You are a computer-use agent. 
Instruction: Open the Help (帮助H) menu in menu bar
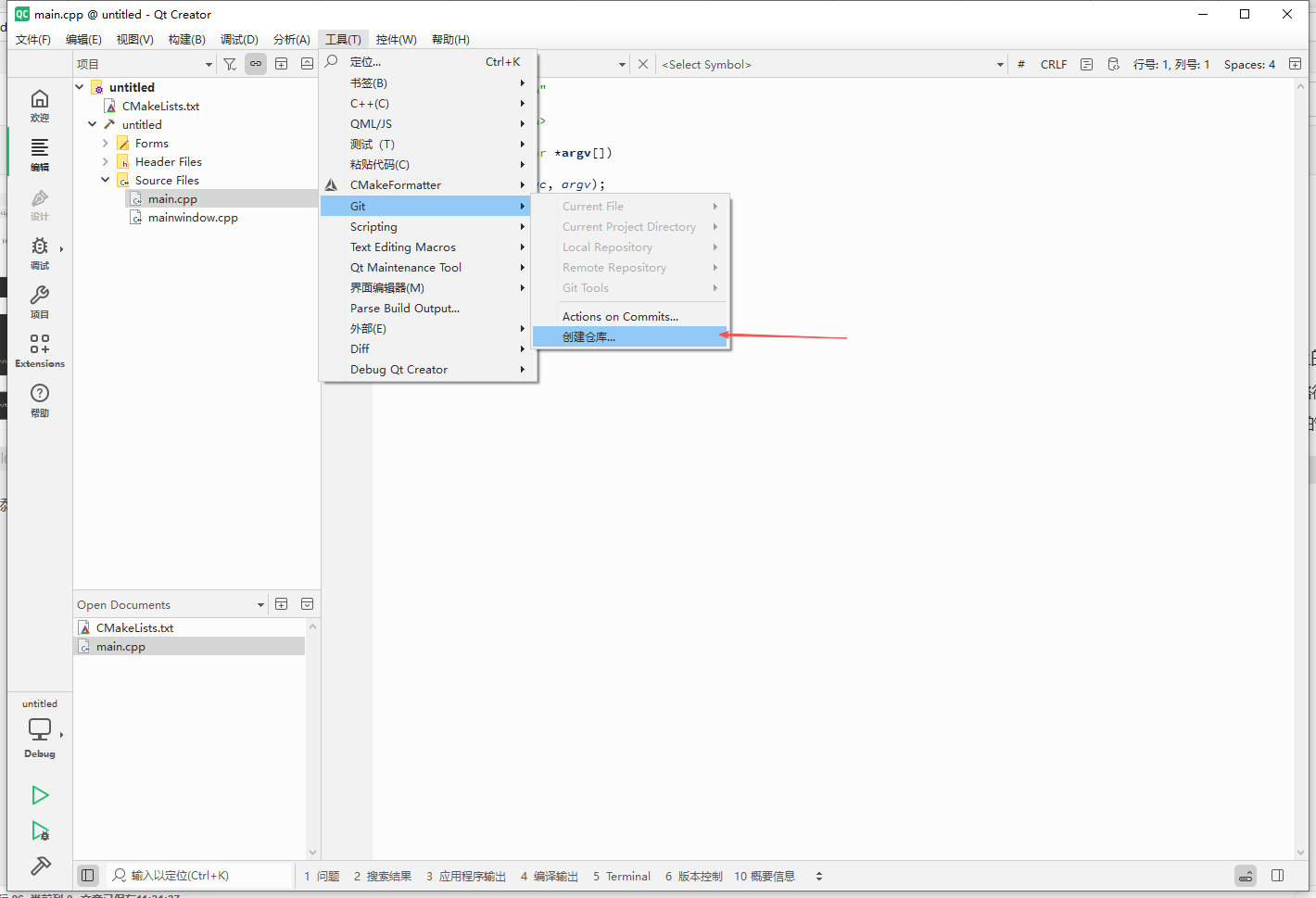450,39
